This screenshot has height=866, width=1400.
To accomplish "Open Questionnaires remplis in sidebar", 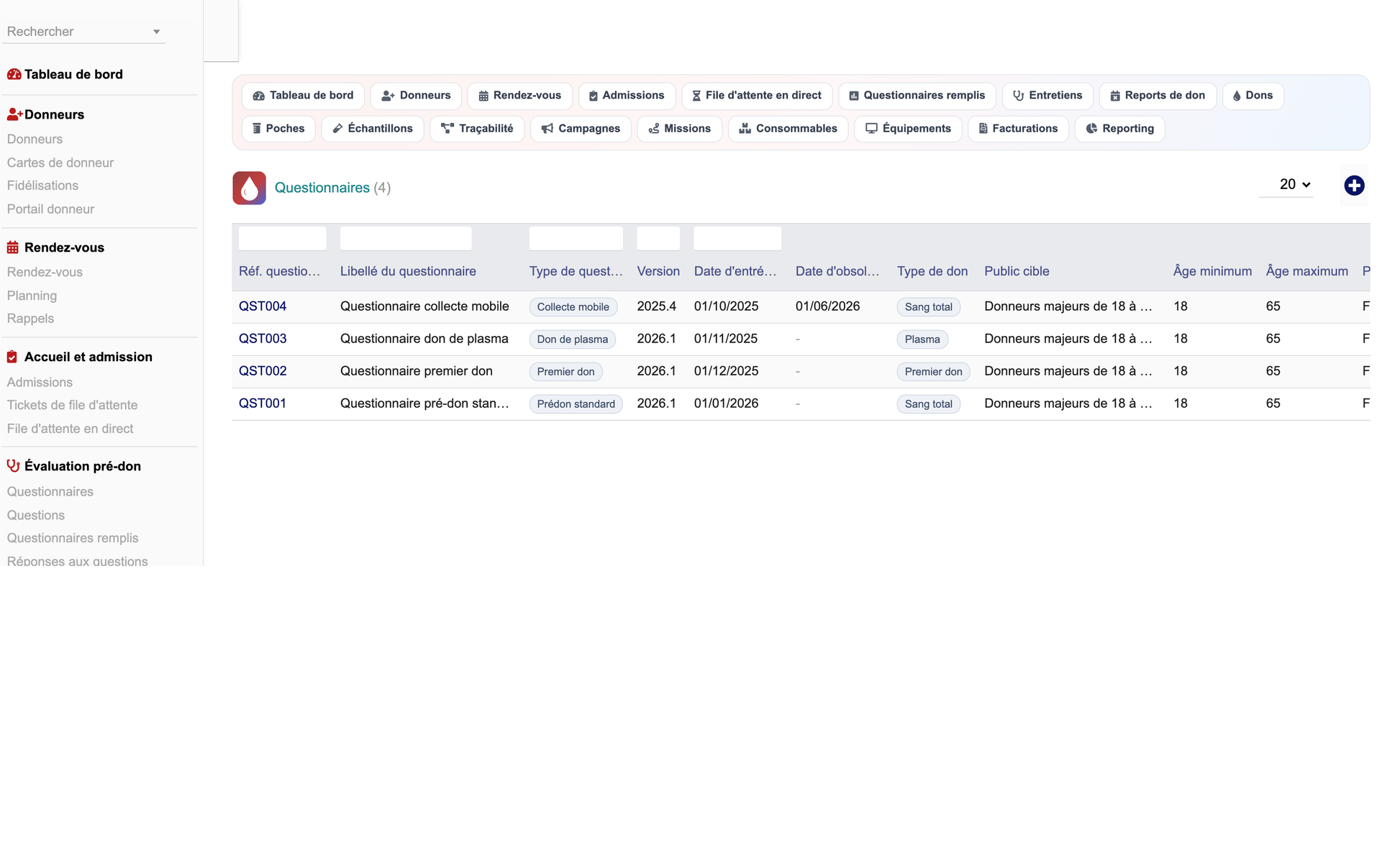I will point(73,538).
